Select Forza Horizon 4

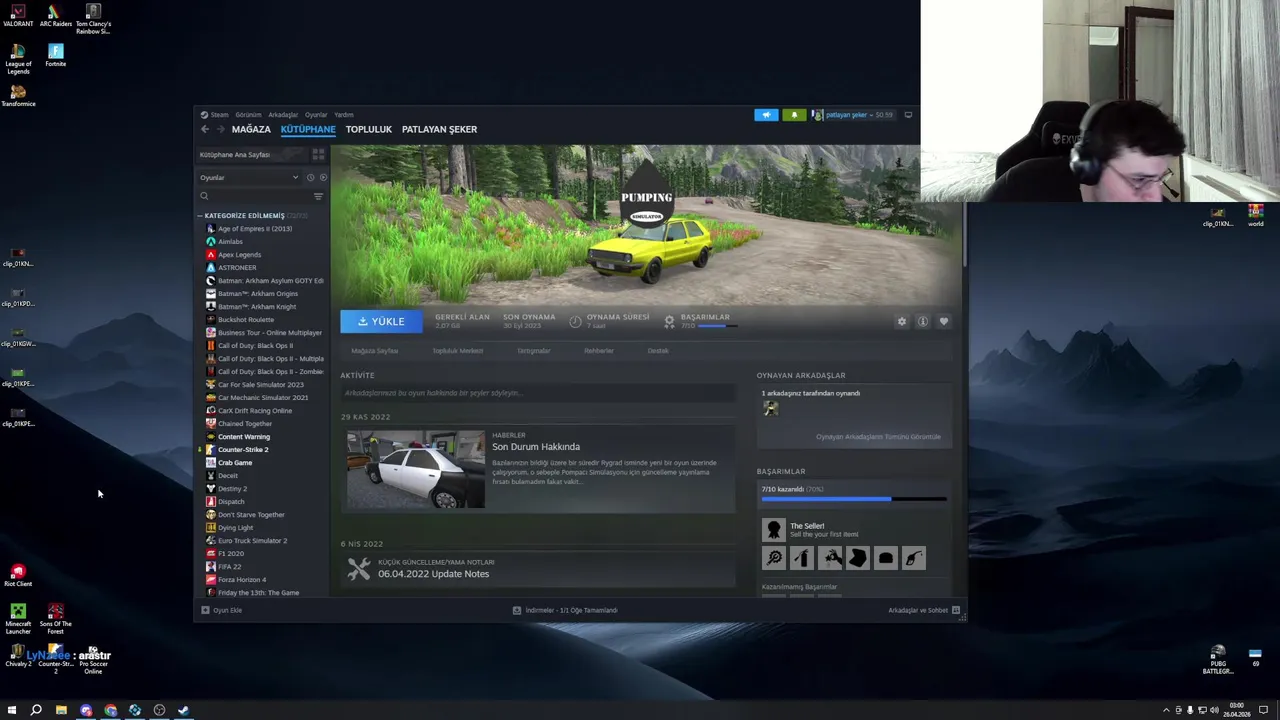(x=242, y=580)
